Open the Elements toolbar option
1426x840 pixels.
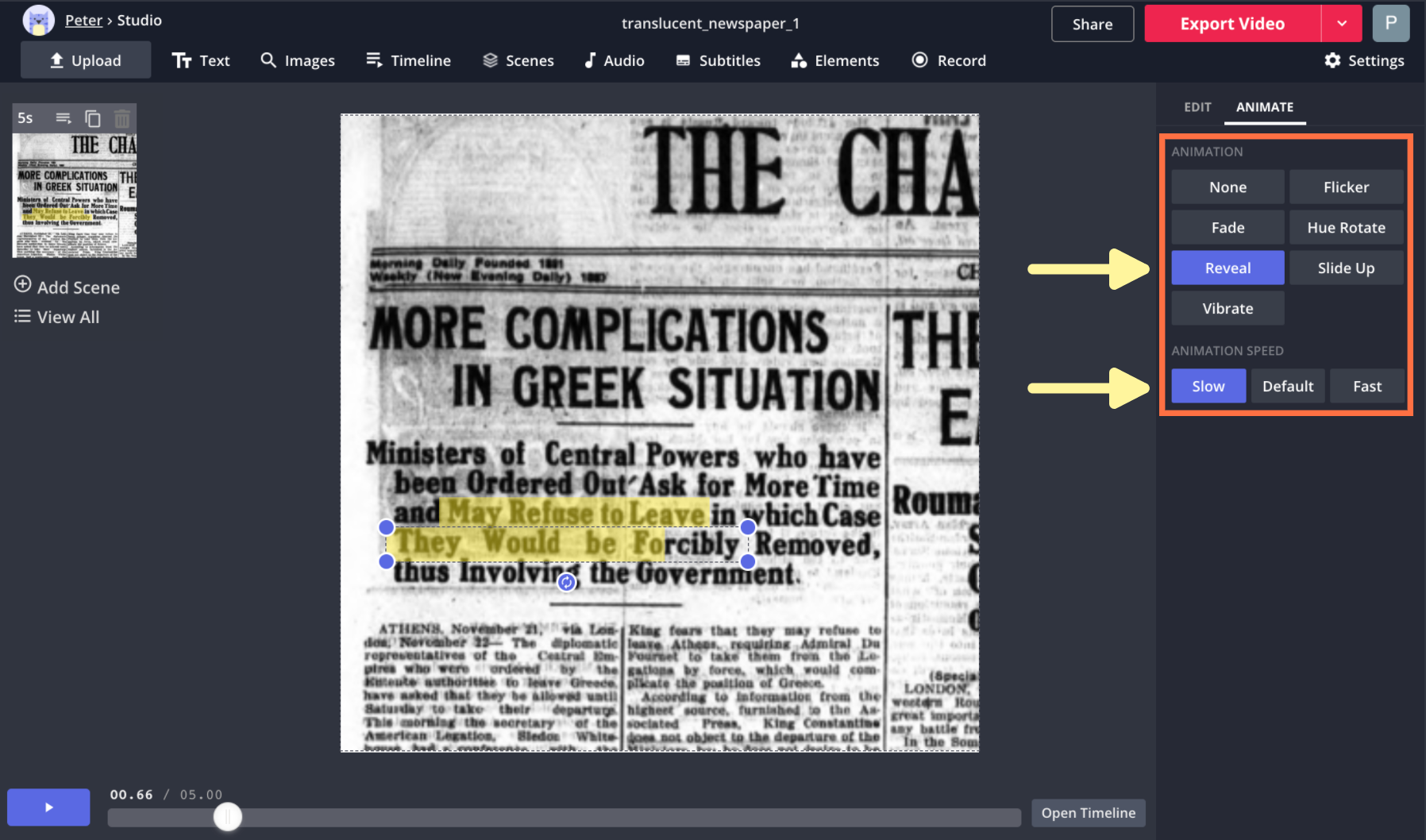pos(834,60)
